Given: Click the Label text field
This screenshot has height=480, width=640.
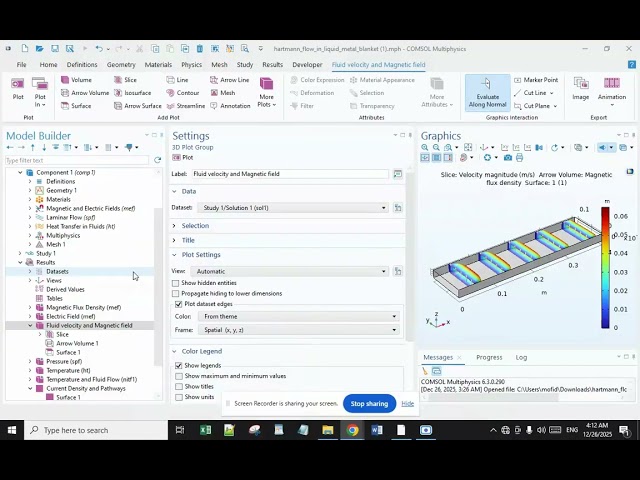Looking at the screenshot, I should 289,174.
